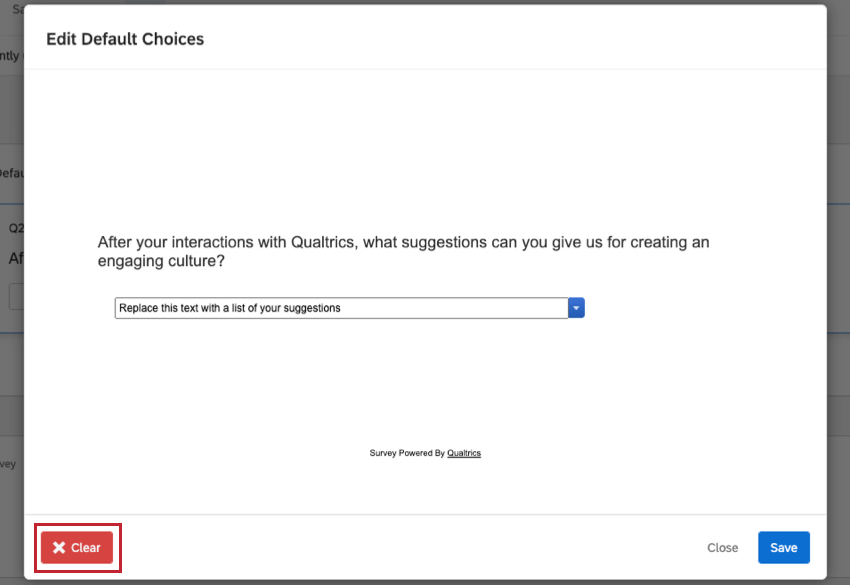
Task: Click the word Clear in red button
Action: tap(86, 548)
